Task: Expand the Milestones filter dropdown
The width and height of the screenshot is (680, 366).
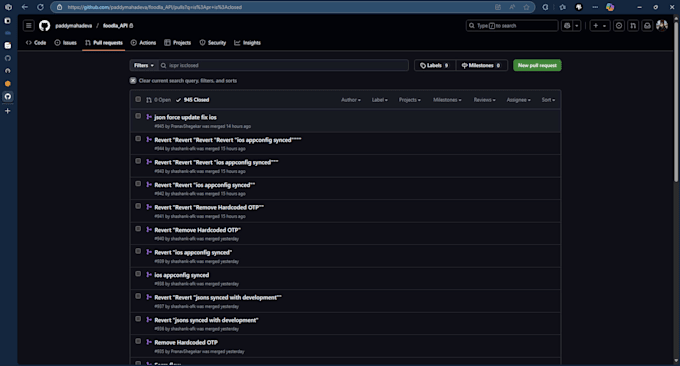Action: tap(447, 100)
